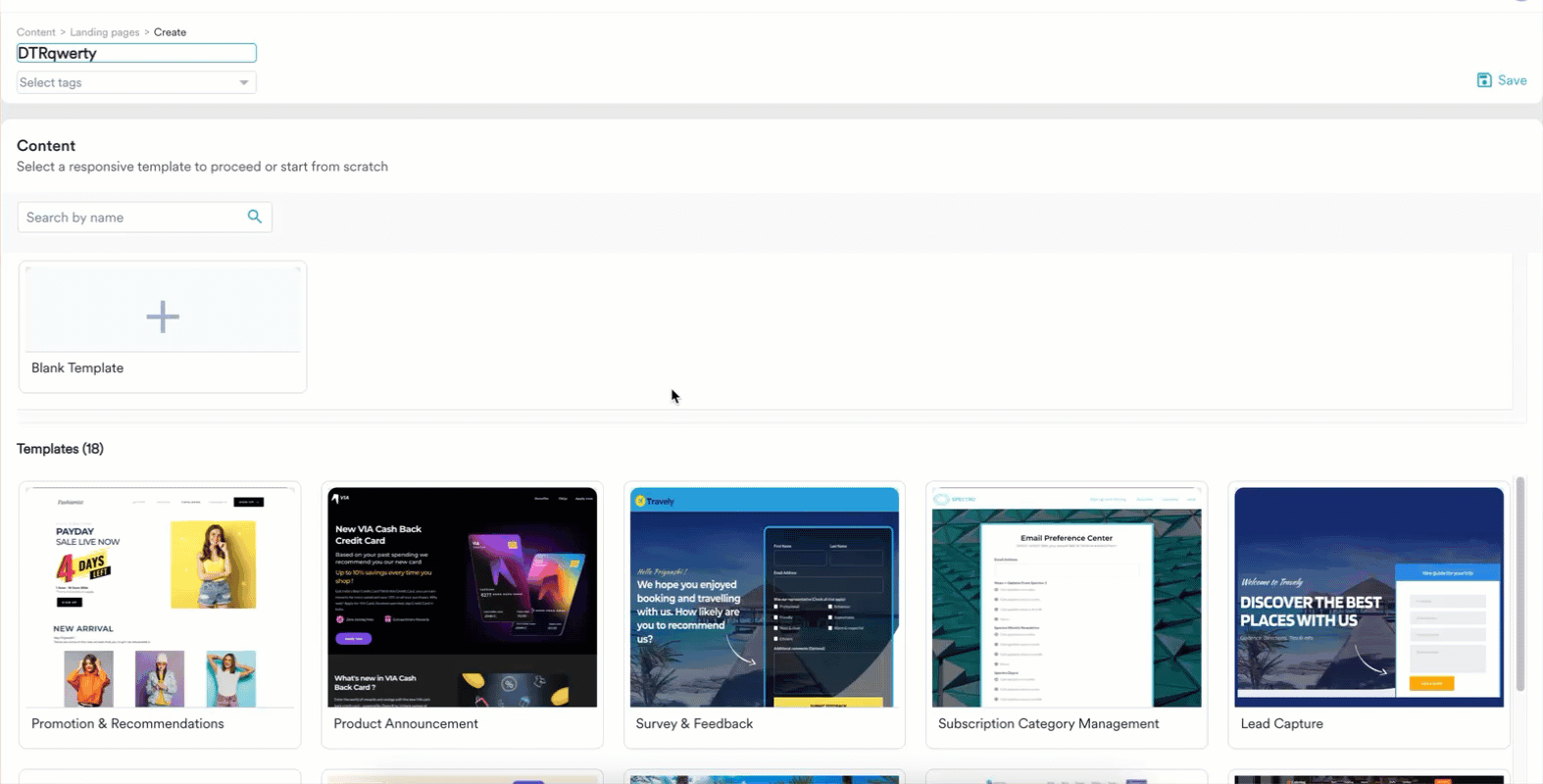Click the Create breadcrumb text
Screen dimensions: 1543x784
tap(170, 32)
